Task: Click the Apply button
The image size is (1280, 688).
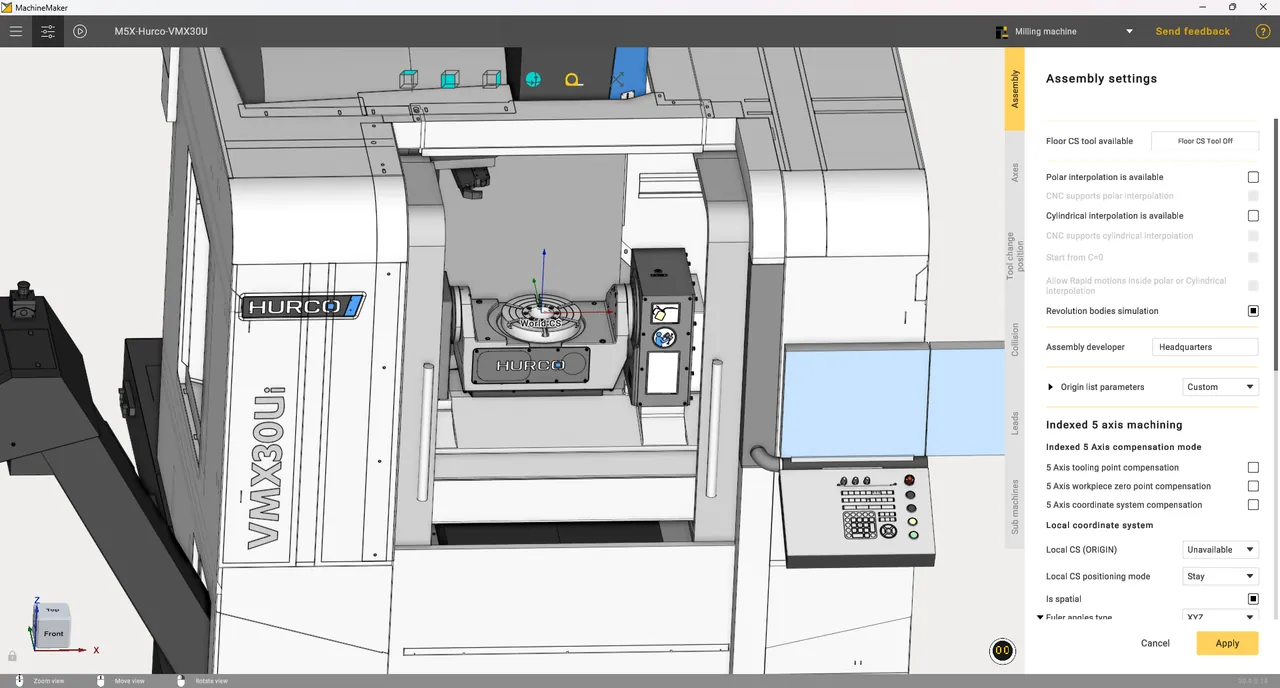Action: pos(1227,643)
